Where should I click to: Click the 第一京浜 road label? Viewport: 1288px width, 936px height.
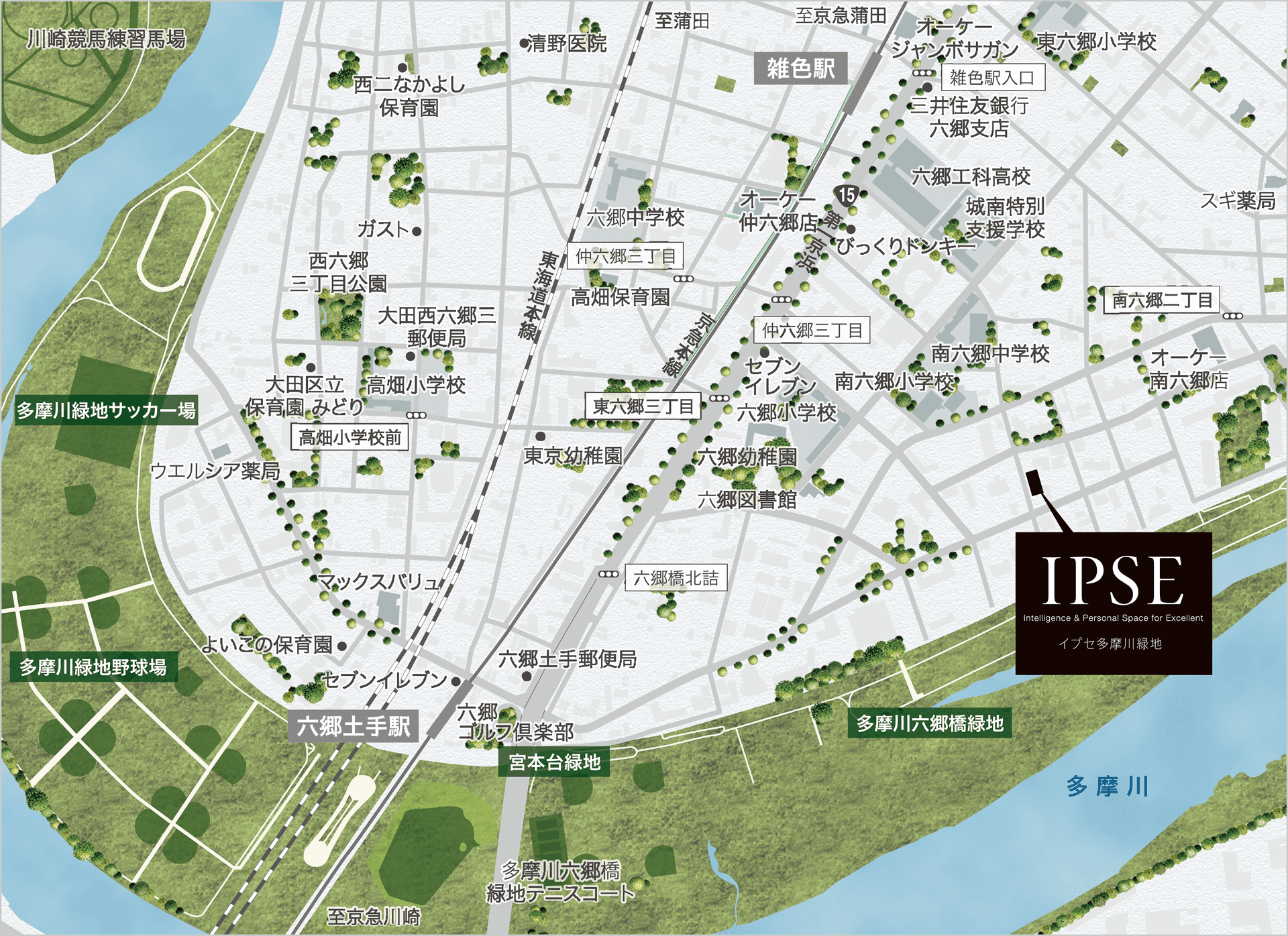coord(819,239)
